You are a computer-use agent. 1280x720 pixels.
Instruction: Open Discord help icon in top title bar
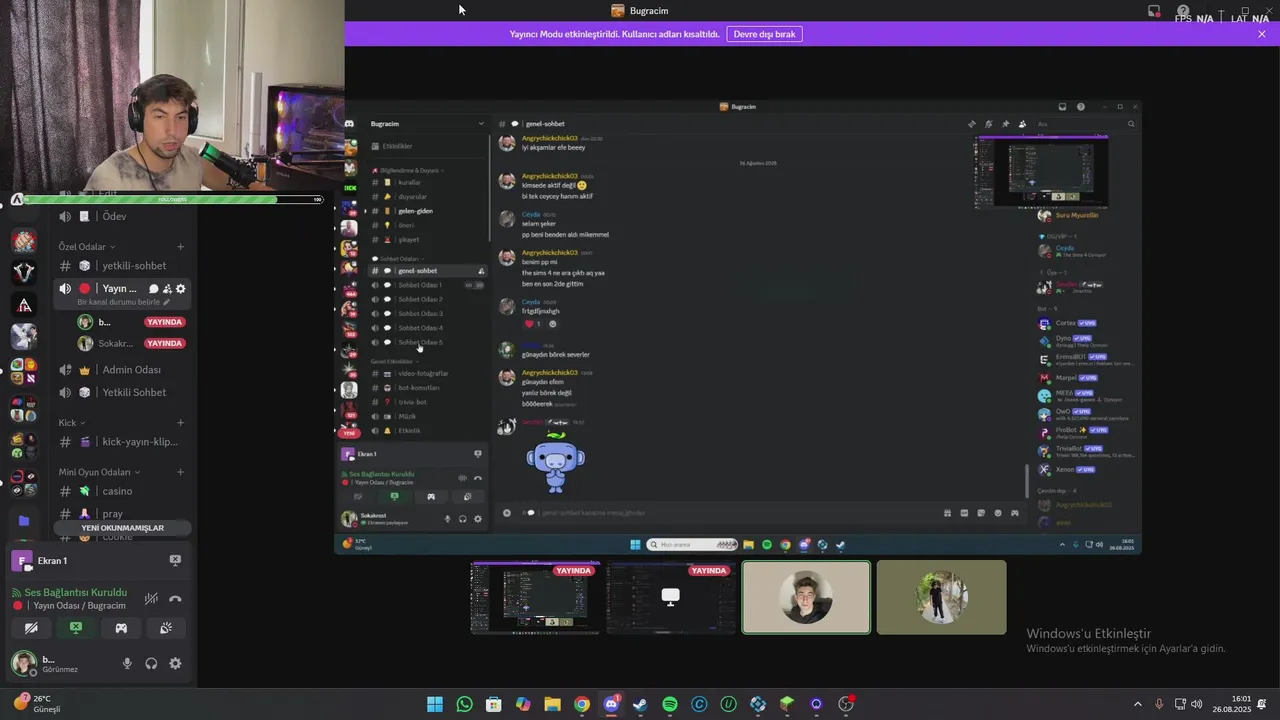1183,11
